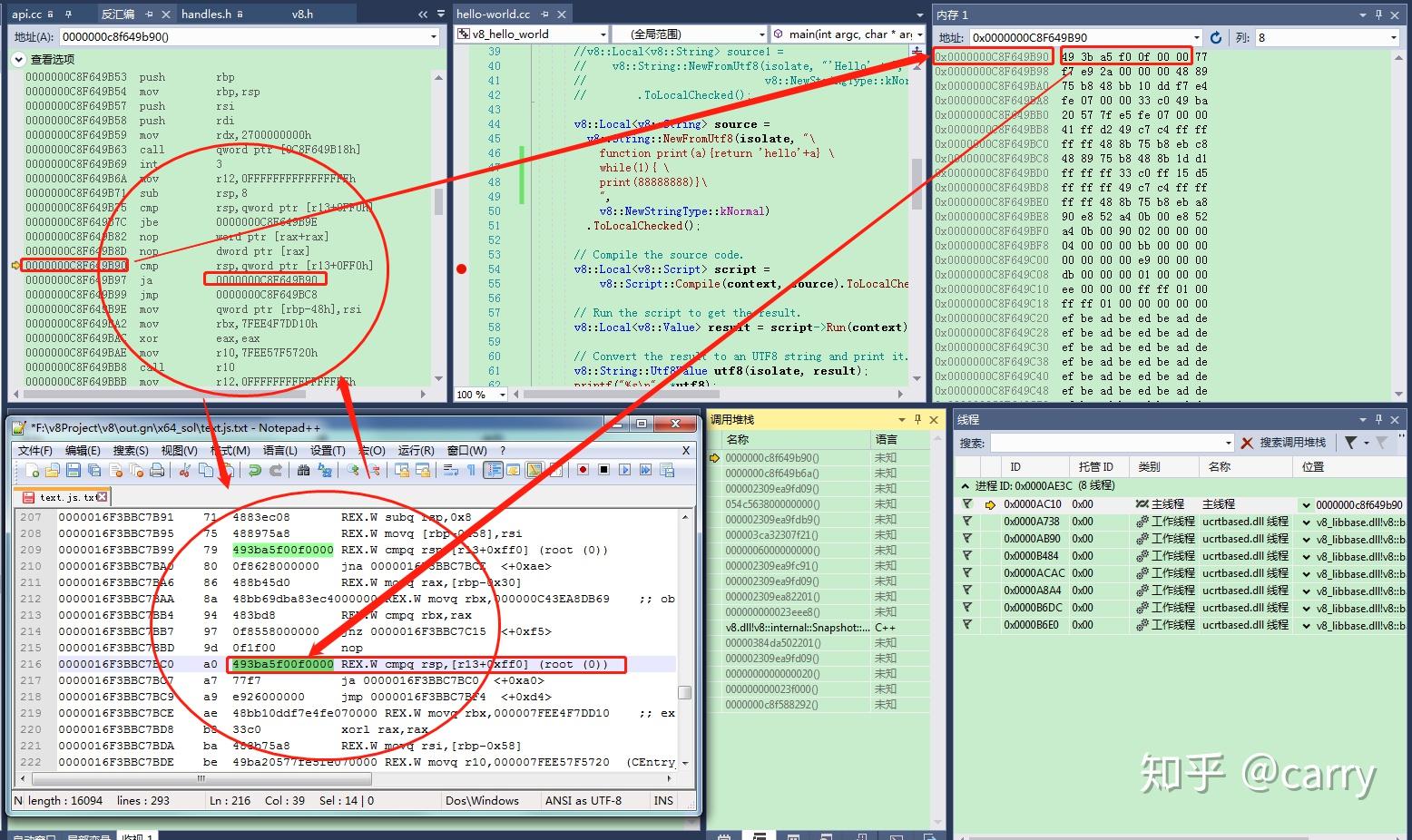Viewport: 1412px width, 840px height.
Task: Expand location dropdown for main thread row
Action: pyautogui.click(x=1307, y=505)
